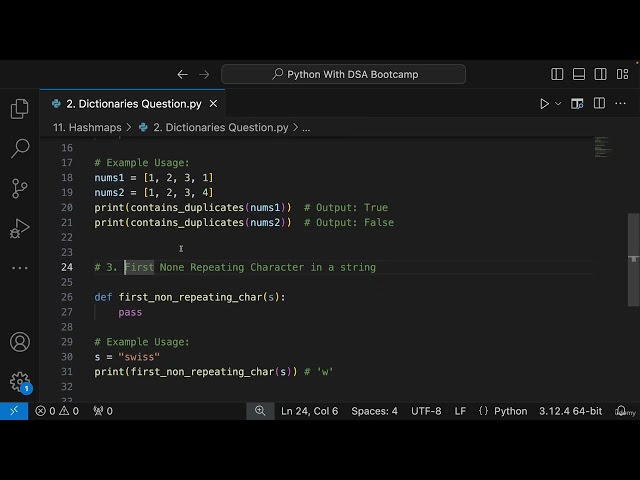This screenshot has height=480, width=640.
Task: Toggle the bottom Panel layout button
Action: (x=579, y=74)
